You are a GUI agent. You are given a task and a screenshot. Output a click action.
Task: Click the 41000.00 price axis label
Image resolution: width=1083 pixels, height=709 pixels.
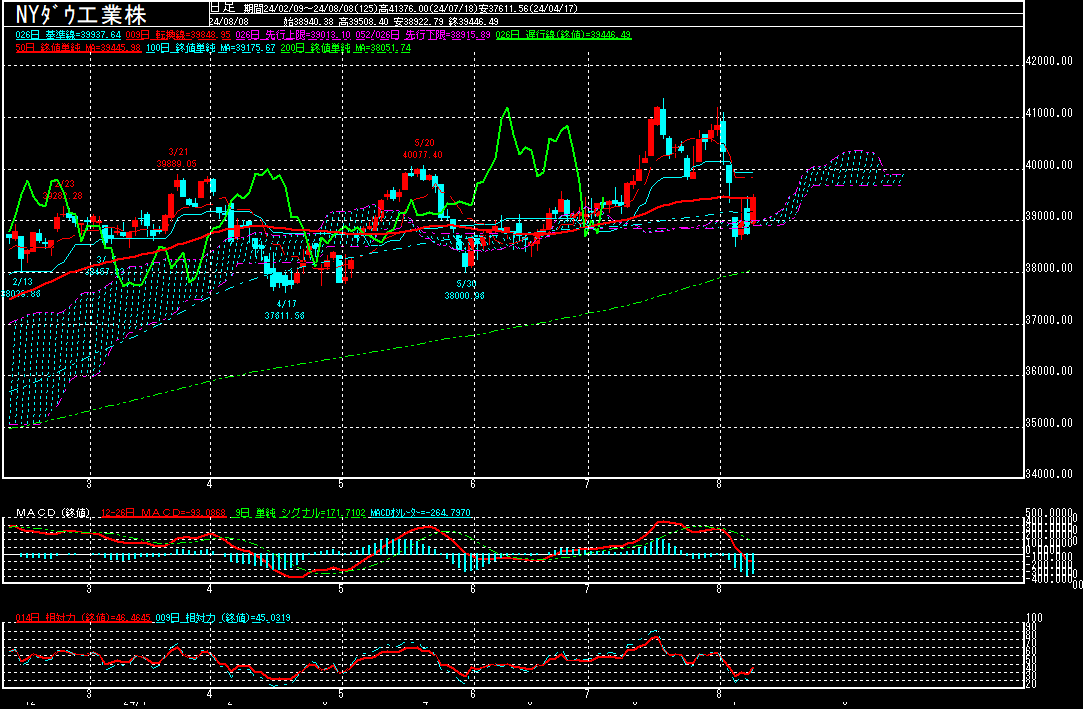1049,113
